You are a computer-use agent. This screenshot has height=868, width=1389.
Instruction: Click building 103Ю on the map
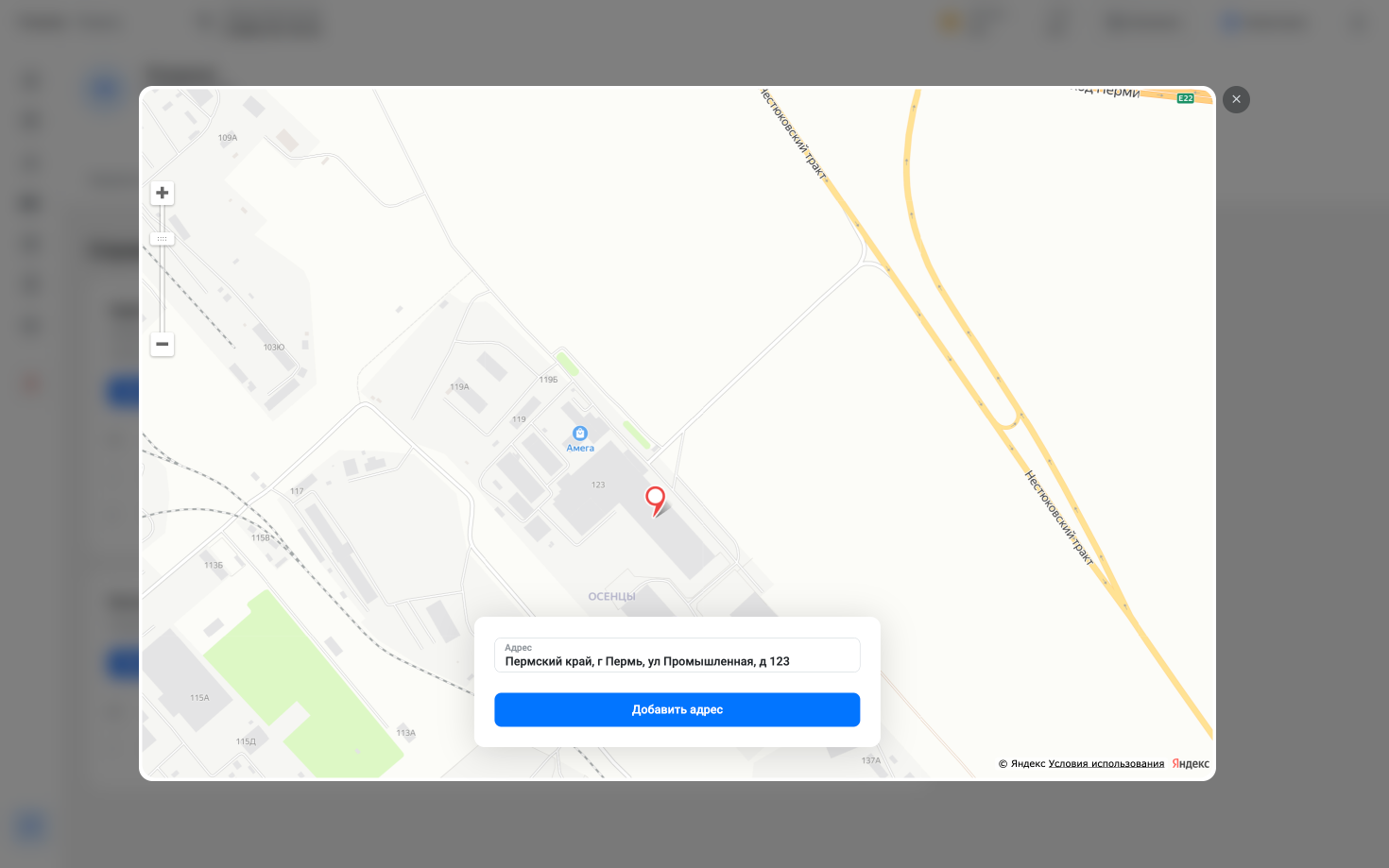point(274,348)
